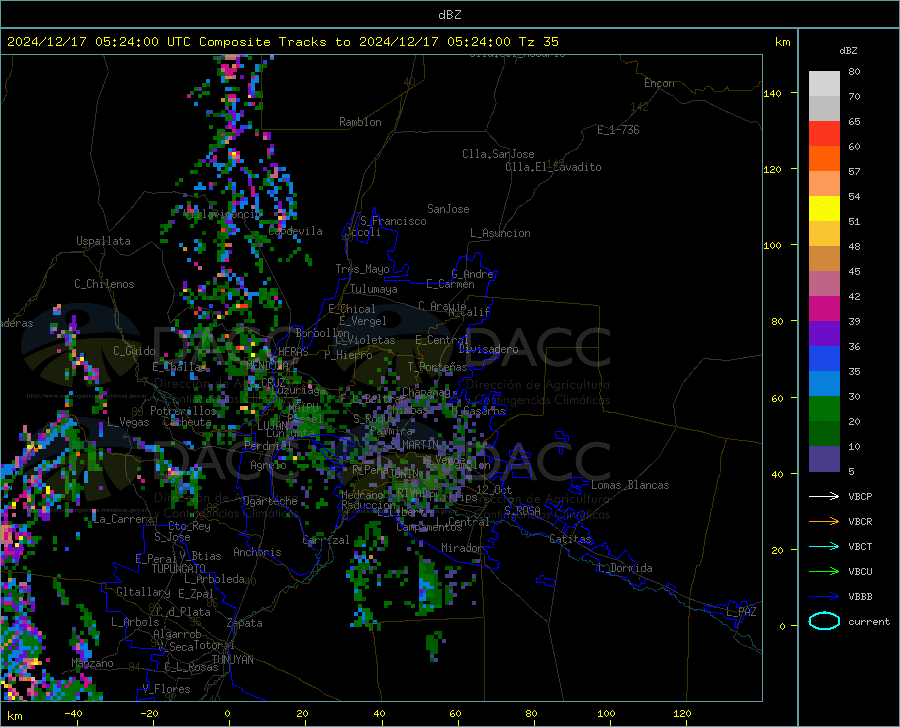
Task: Click the Lomas_Blancas map label
Action: point(630,485)
